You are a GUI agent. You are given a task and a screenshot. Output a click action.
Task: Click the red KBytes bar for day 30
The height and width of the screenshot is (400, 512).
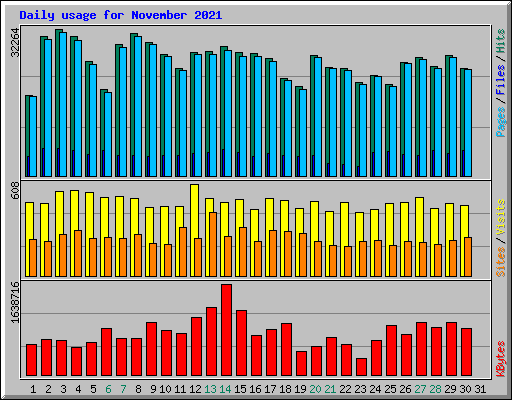466,352
